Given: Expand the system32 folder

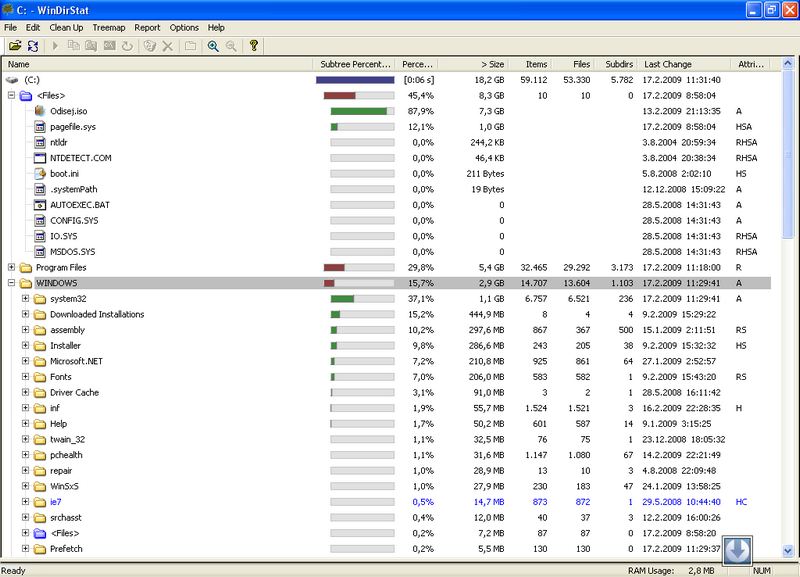Looking at the screenshot, I should click(26, 299).
